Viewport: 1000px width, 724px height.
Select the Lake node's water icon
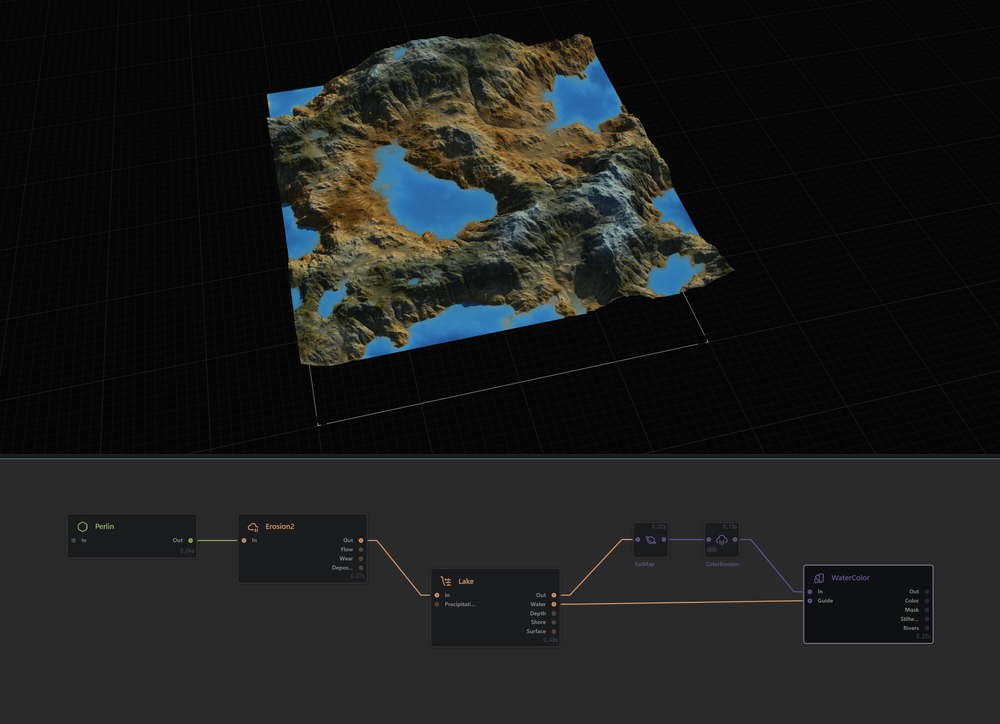[446, 581]
